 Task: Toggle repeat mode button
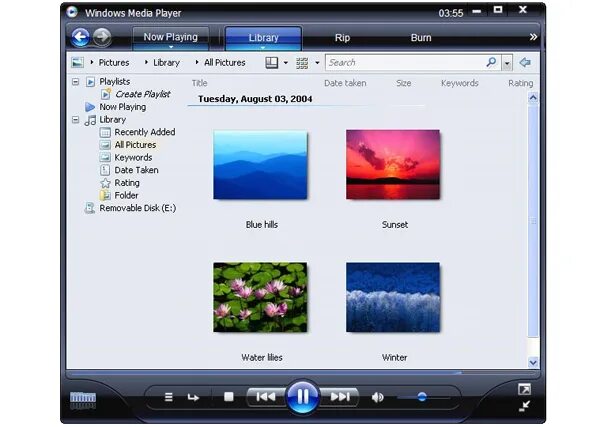[193, 398]
